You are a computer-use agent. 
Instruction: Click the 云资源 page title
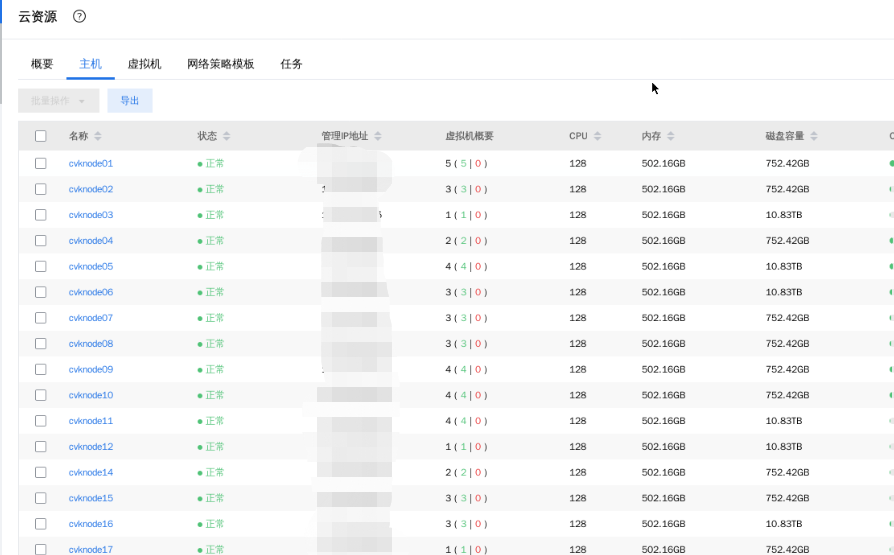click(38, 17)
